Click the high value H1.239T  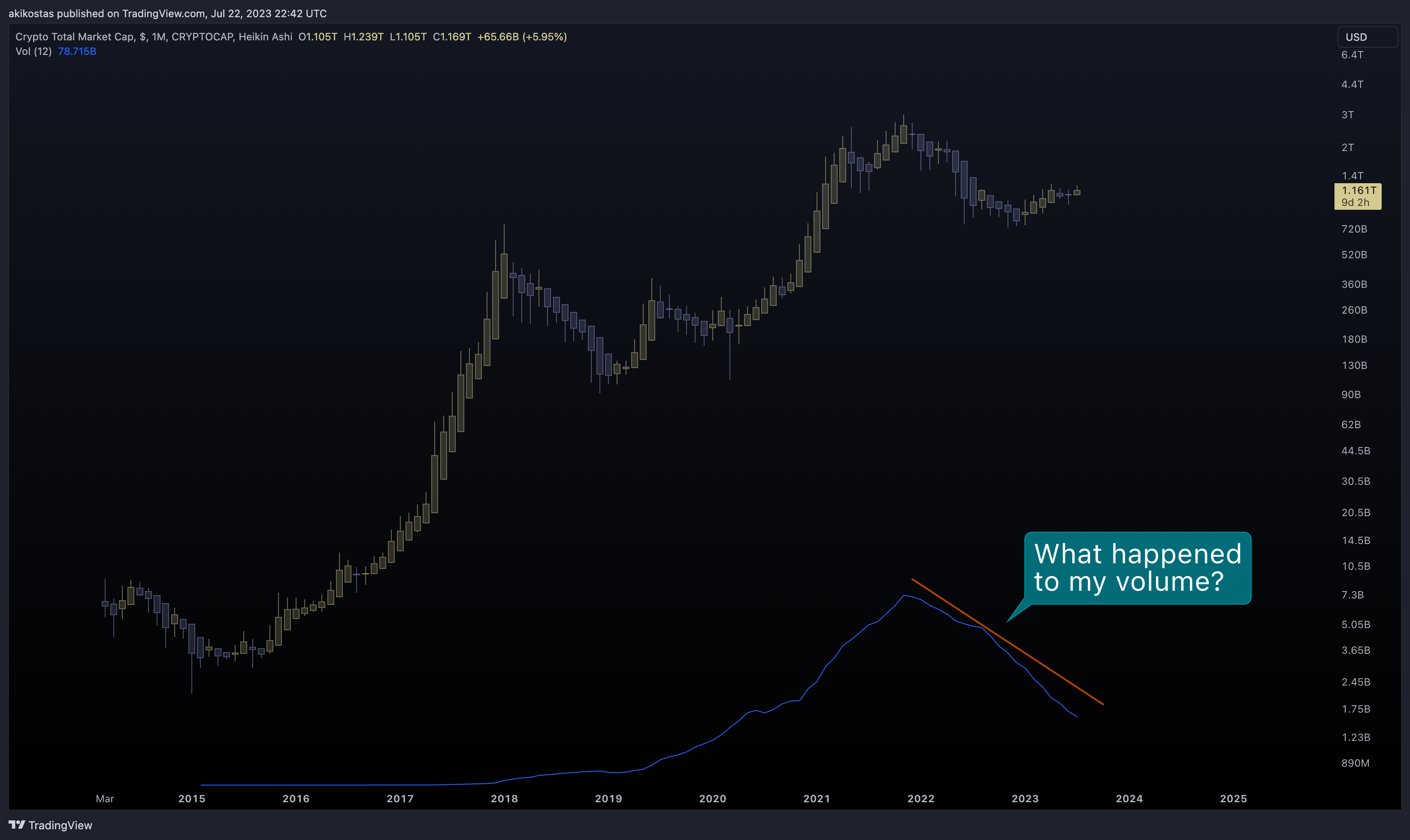(363, 37)
